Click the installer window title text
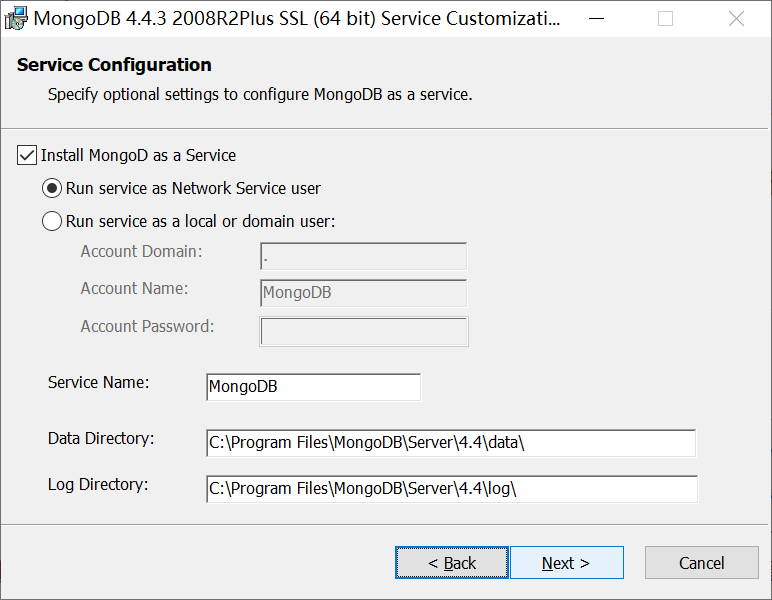The height and width of the screenshot is (600, 772). [x=297, y=19]
